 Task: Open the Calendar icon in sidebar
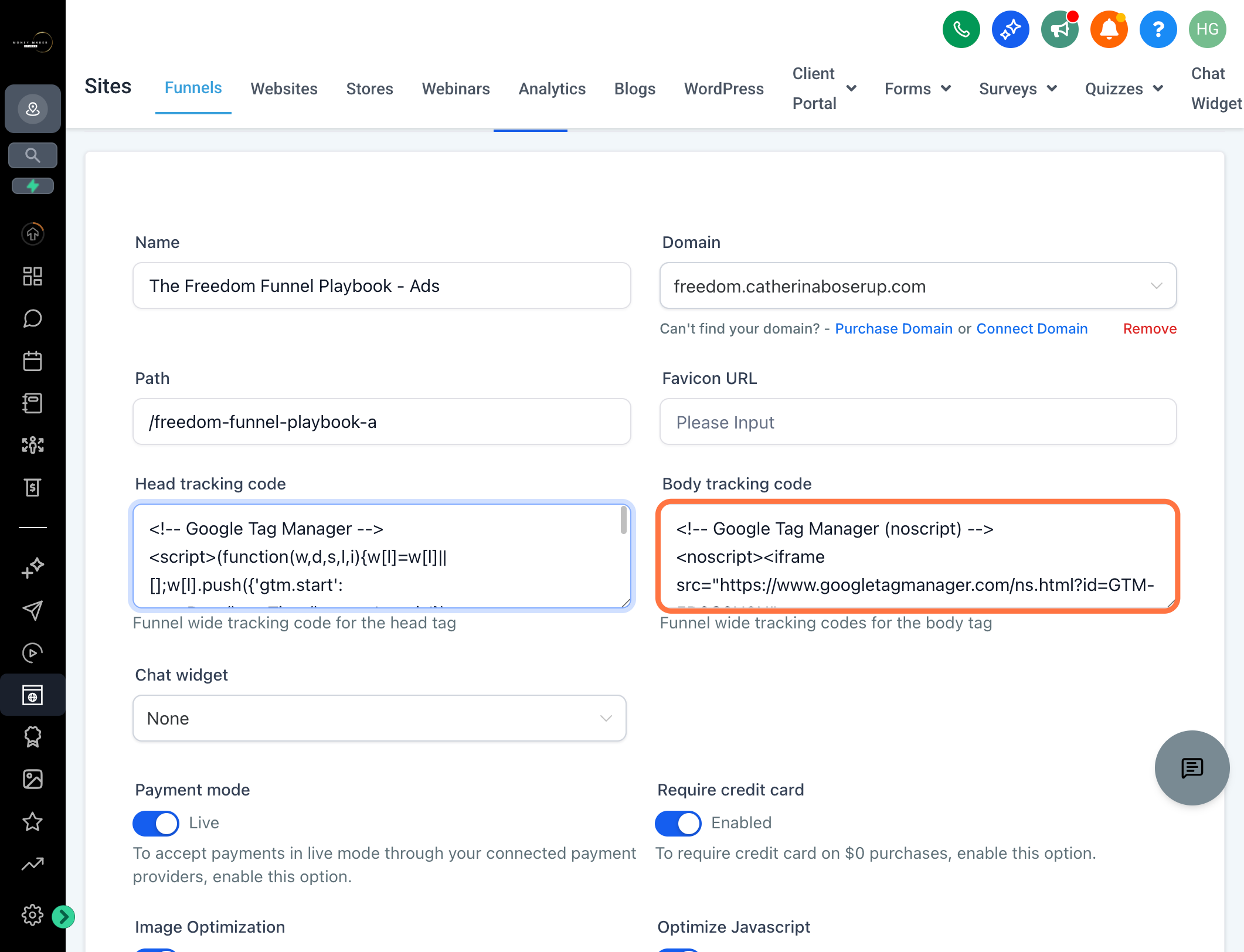tap(32, 361)
